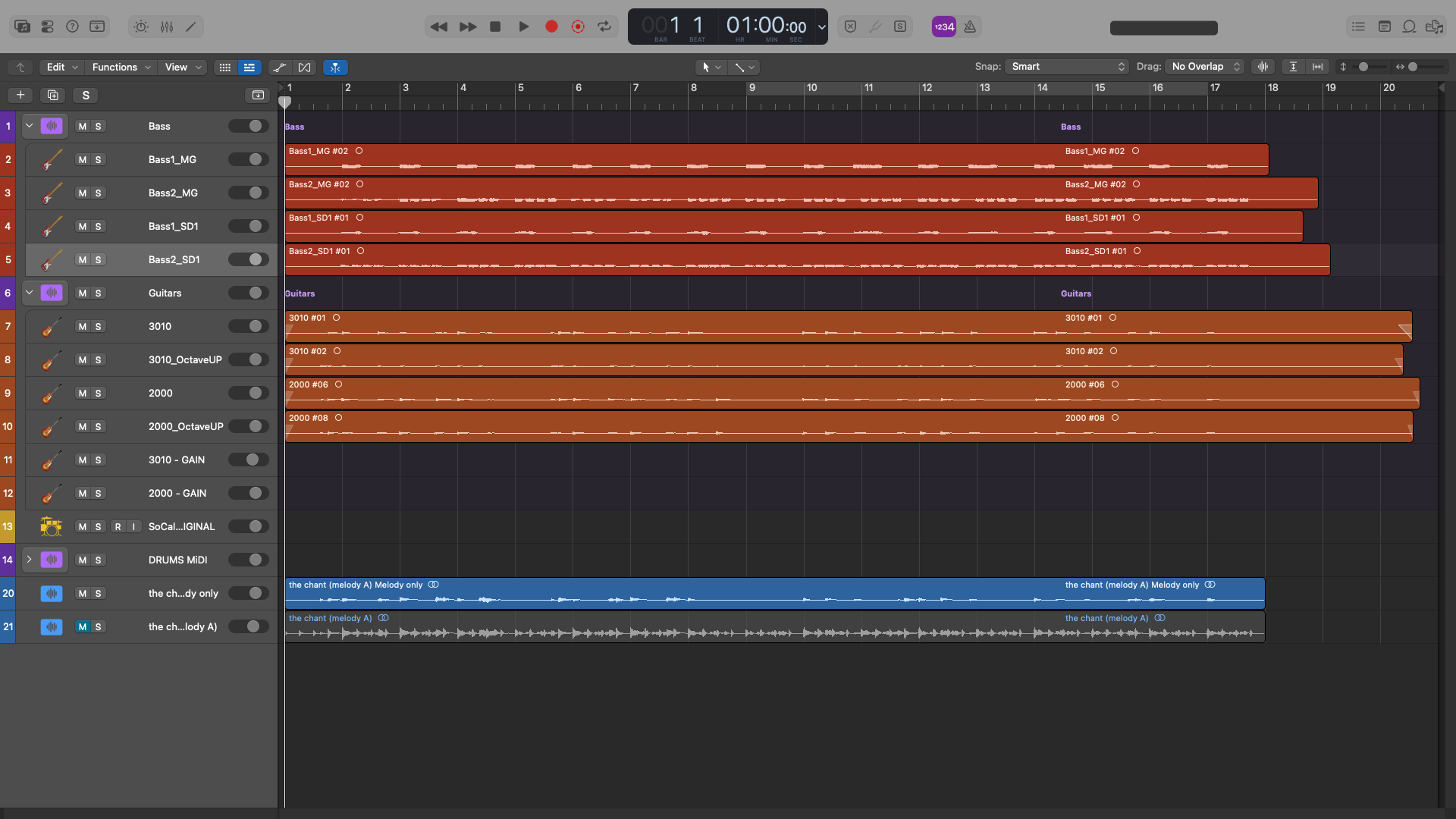
Task: Collapse the Bass track stack
Action: (30, 126)
